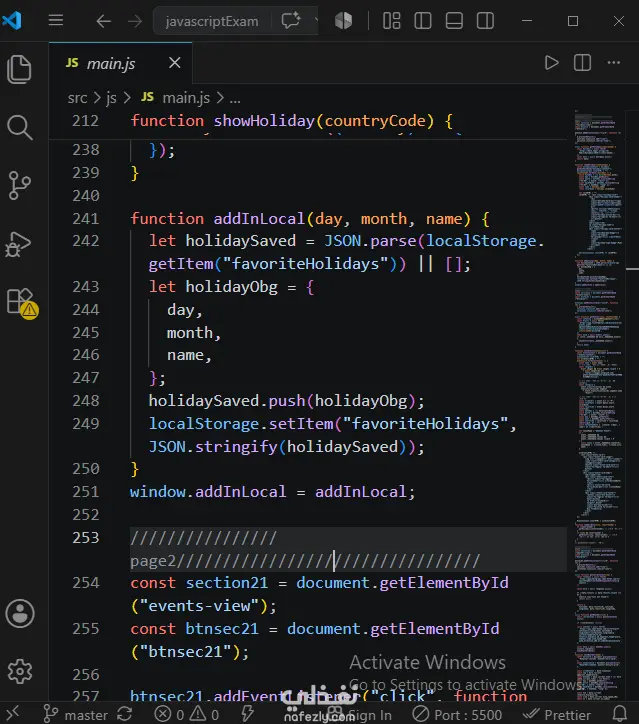Image resolution: width=639 pixels, height=724 pixels.
Task: Click the js folder breadcrumb
Action: [111, 98]
